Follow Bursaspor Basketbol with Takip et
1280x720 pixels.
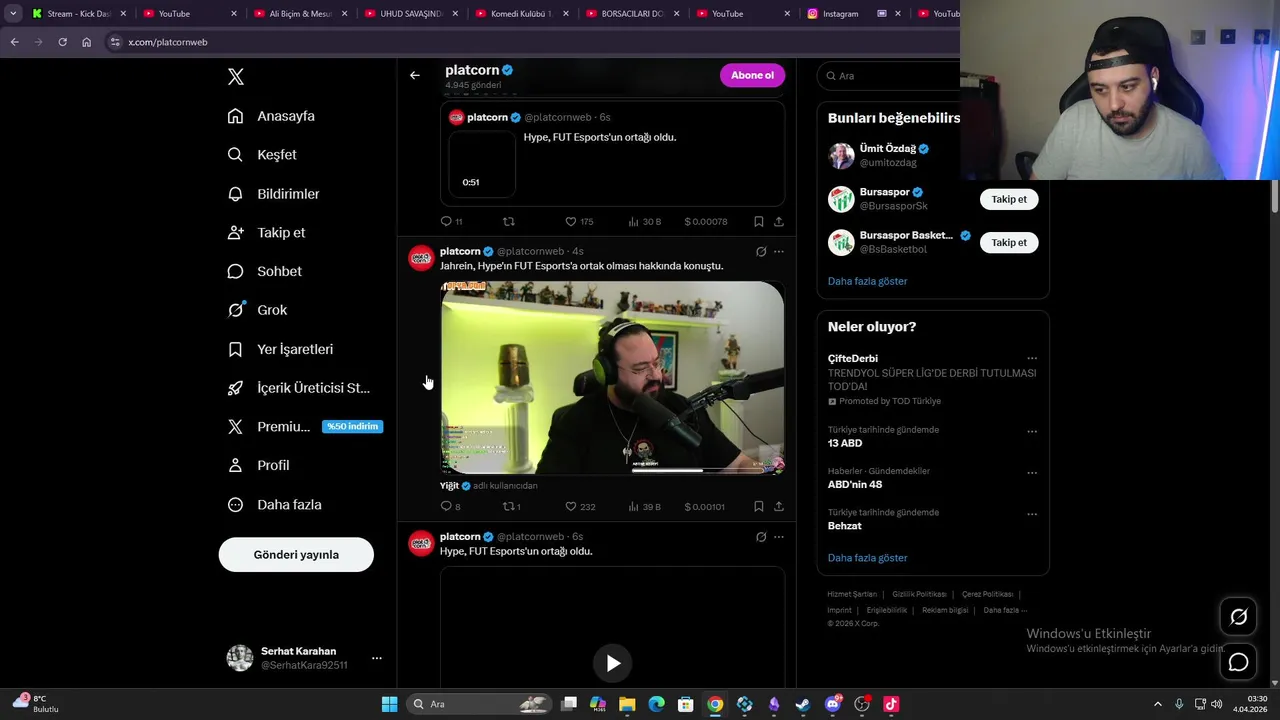click(1009, 242)
